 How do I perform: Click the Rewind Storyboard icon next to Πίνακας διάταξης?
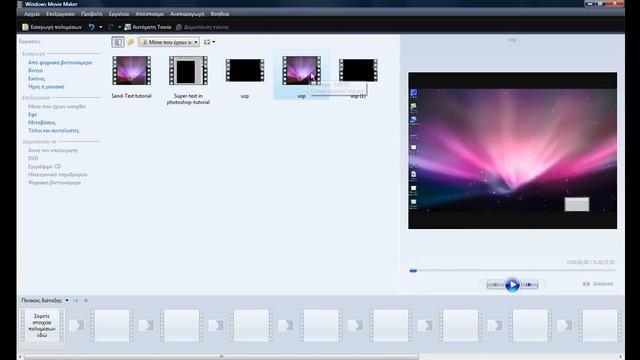[76, 300]
